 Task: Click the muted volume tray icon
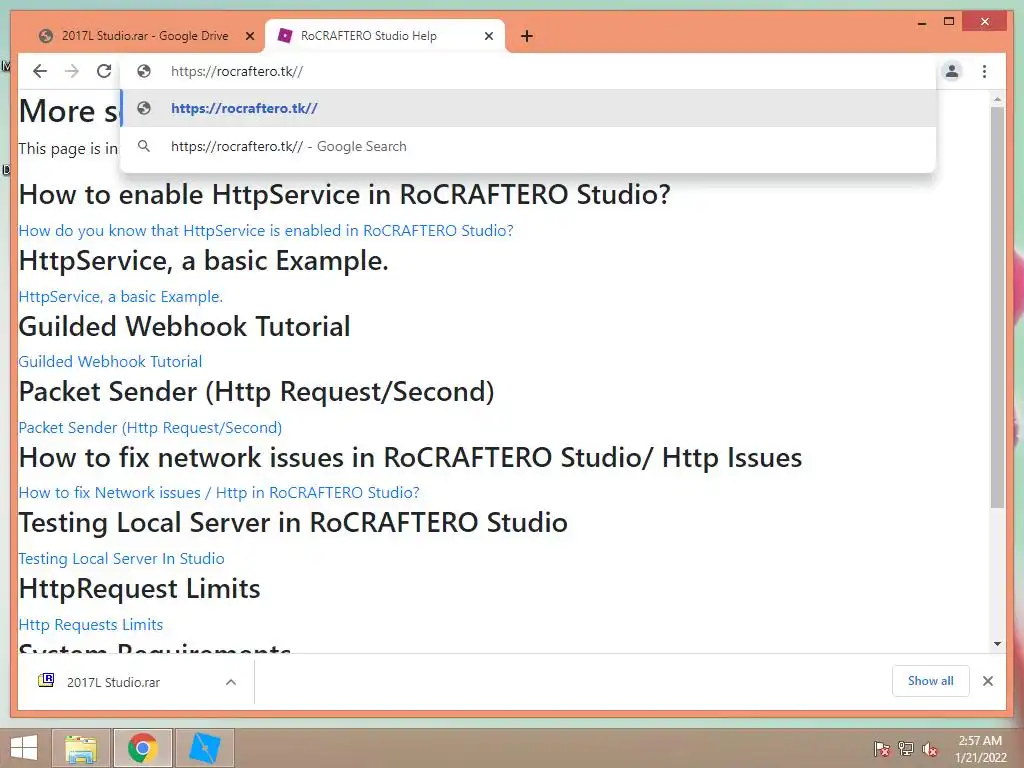931,748
